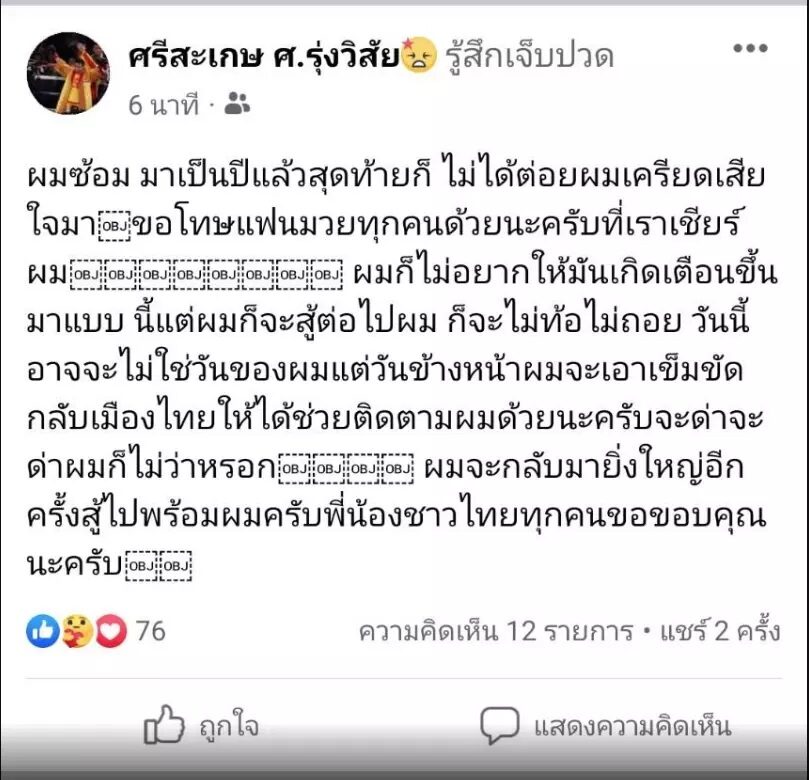Click the blue like reaction icon
The image size is (809, 780).
43,630
